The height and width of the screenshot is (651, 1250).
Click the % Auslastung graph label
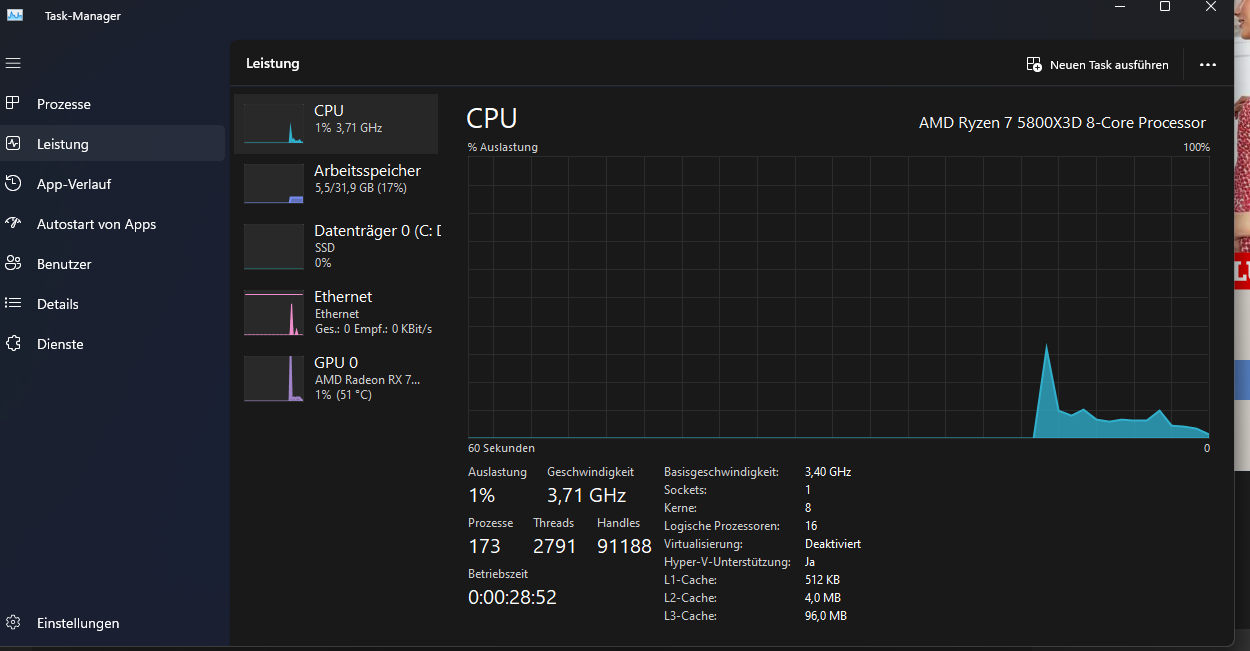[x=503, y=147]
